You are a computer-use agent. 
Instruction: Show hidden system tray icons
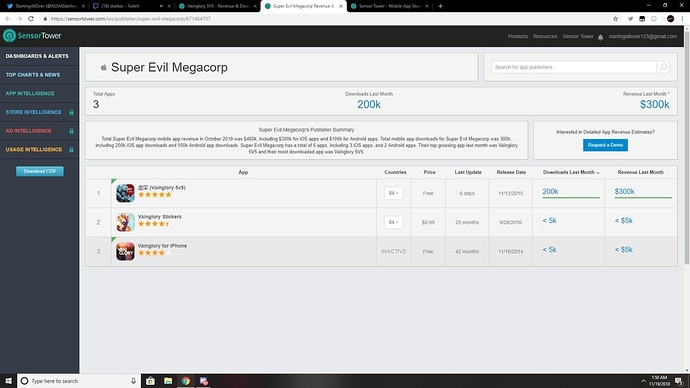pos(643,381)
